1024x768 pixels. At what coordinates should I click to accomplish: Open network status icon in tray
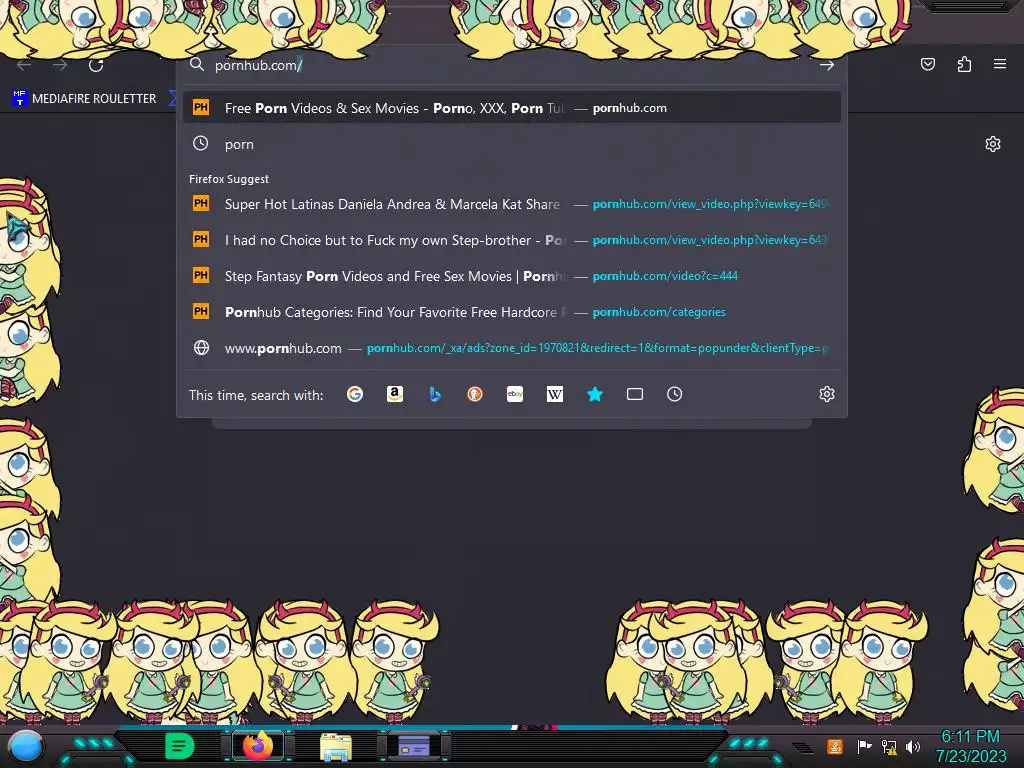coord(888,746)
